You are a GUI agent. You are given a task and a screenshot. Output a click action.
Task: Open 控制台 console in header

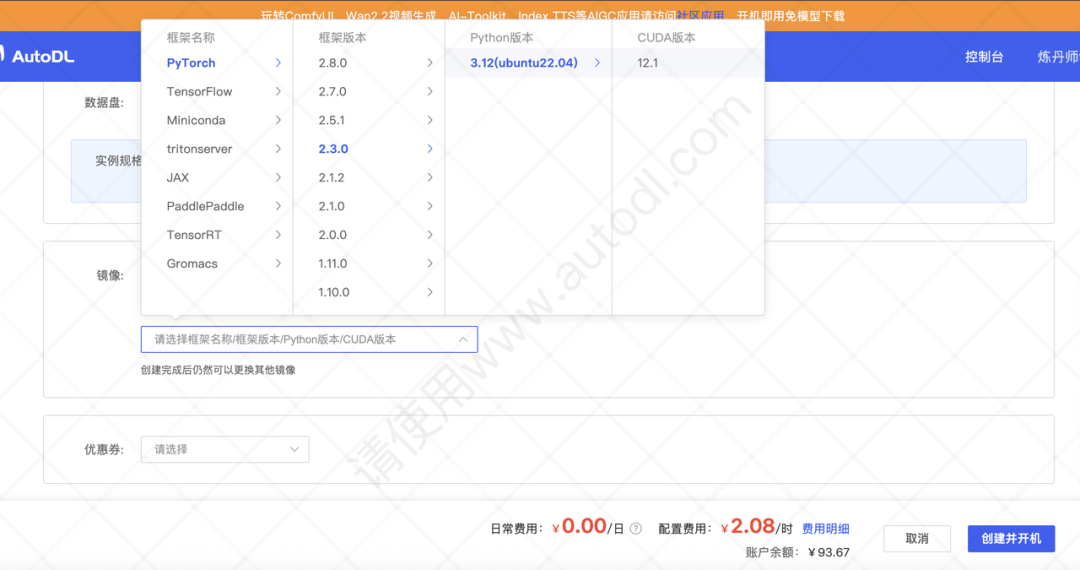(984, 56)
